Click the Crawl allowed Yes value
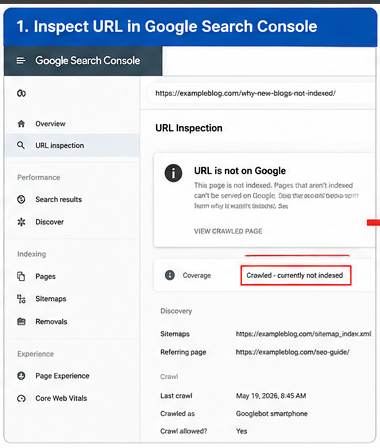The height and width of the screenshot is (448, 380). click(241, 431)
